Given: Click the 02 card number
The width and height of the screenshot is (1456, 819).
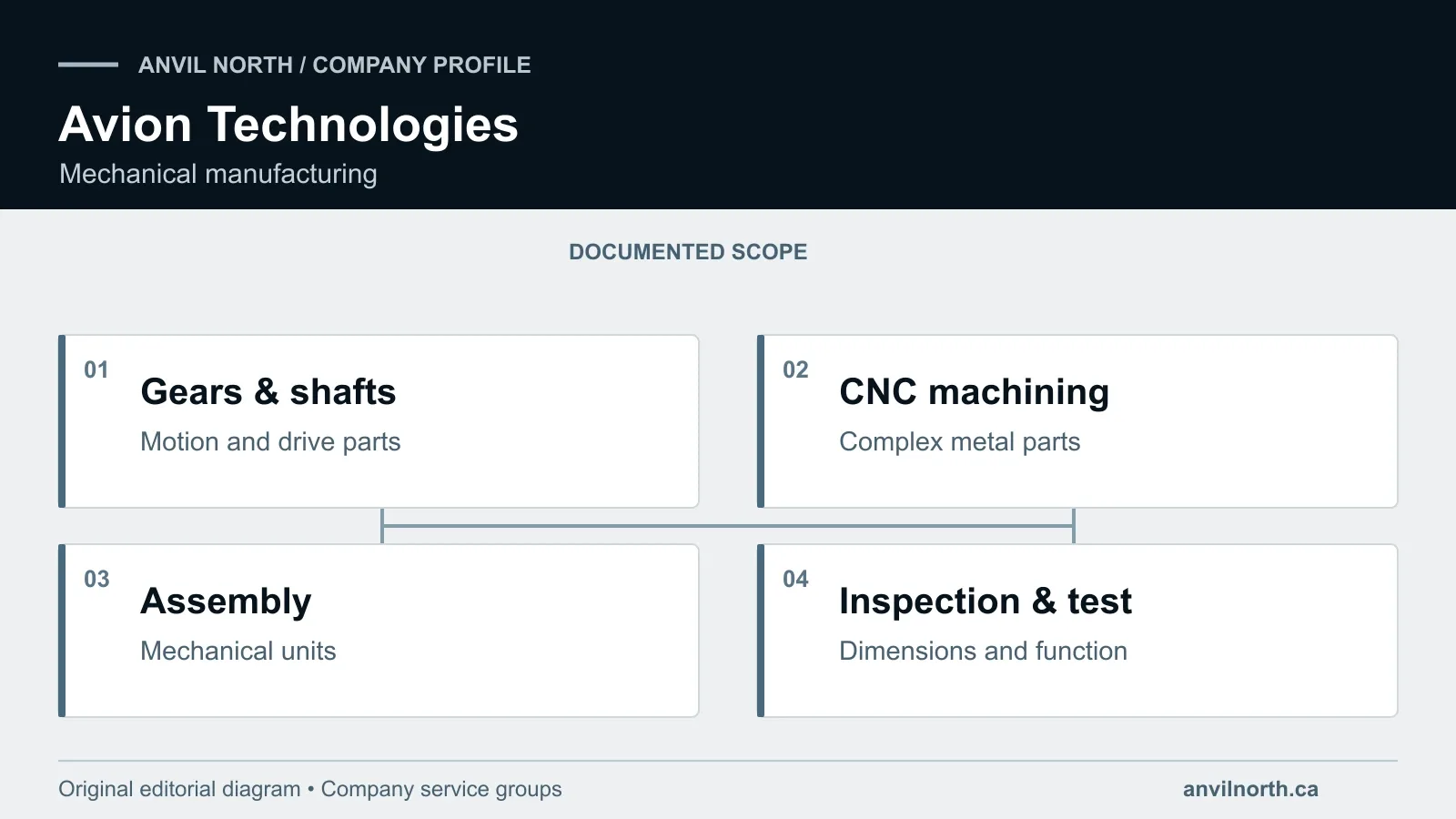Looking at the screenshot, I should [795, 370].
